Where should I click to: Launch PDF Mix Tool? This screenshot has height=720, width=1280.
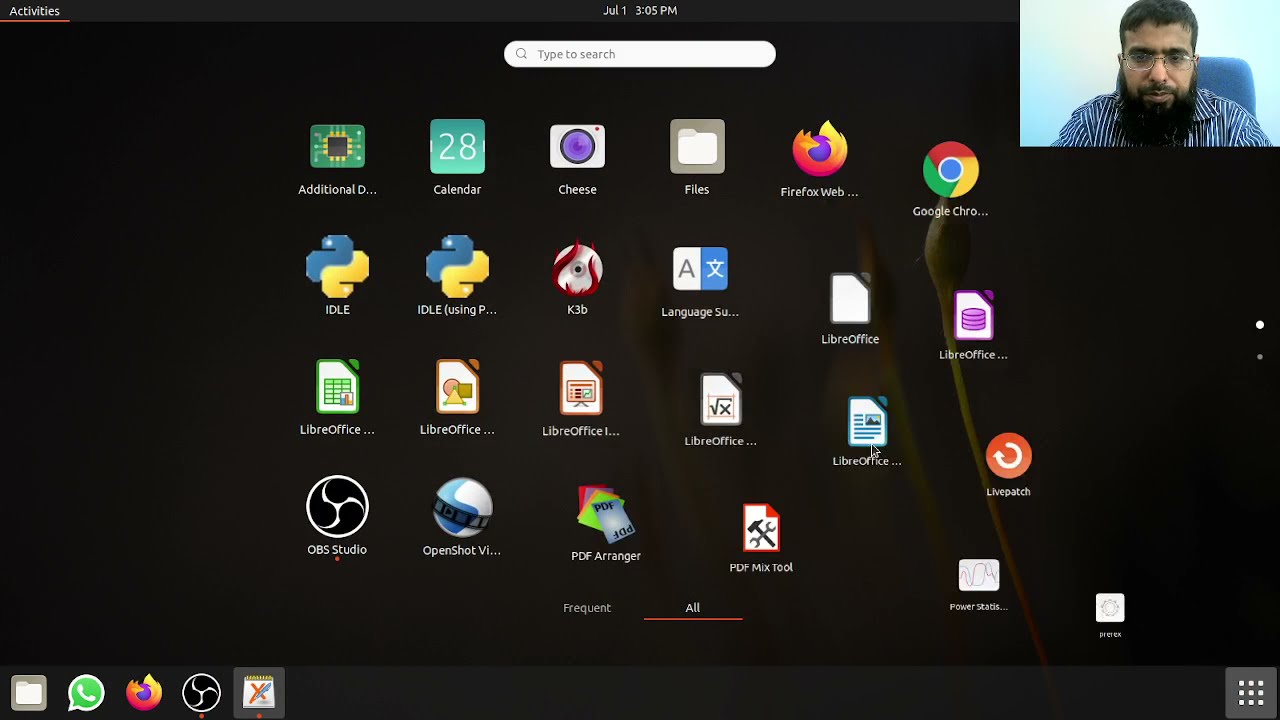tap(761, 529)
